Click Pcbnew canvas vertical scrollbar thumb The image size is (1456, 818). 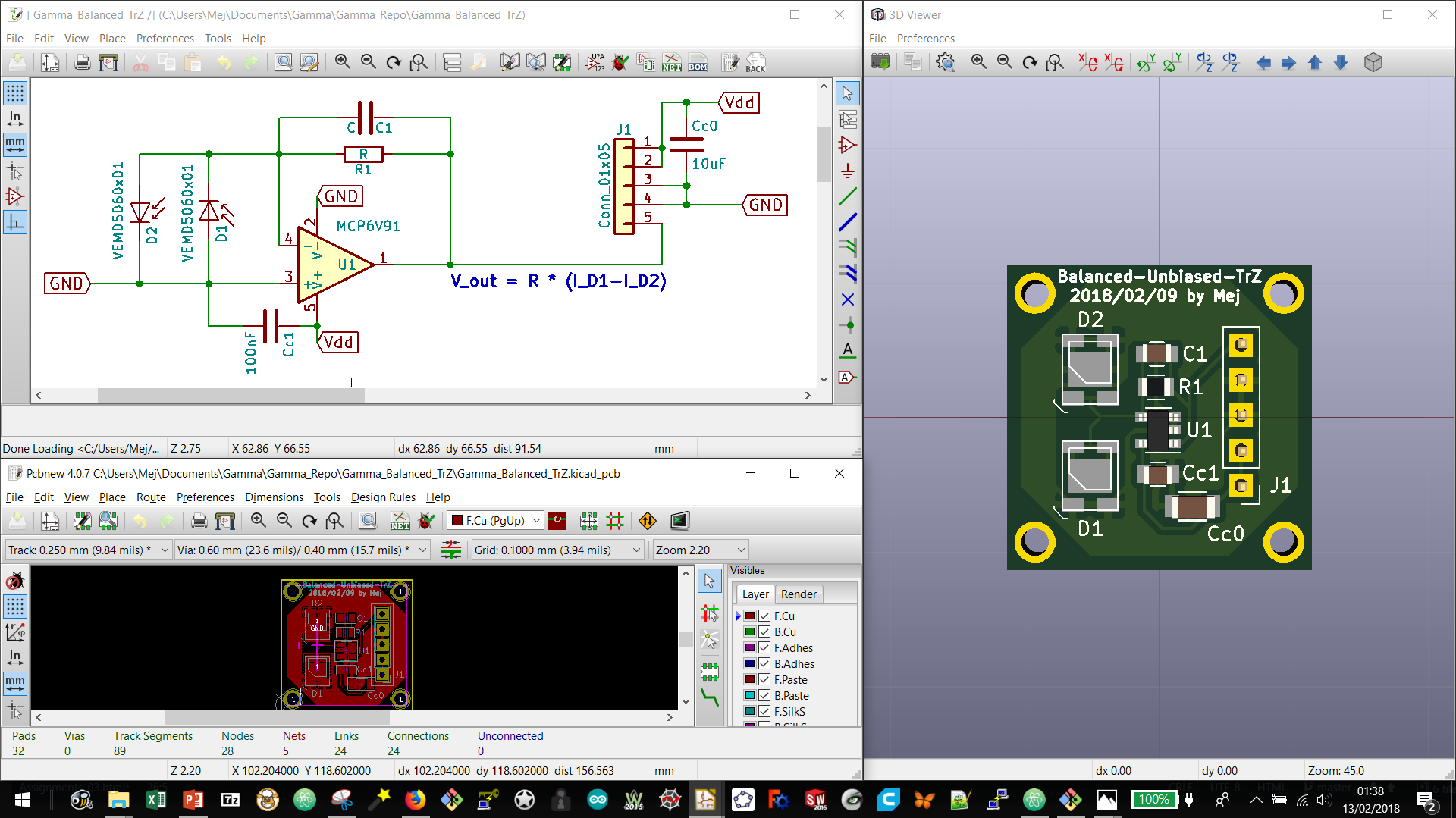click(686, 639)
